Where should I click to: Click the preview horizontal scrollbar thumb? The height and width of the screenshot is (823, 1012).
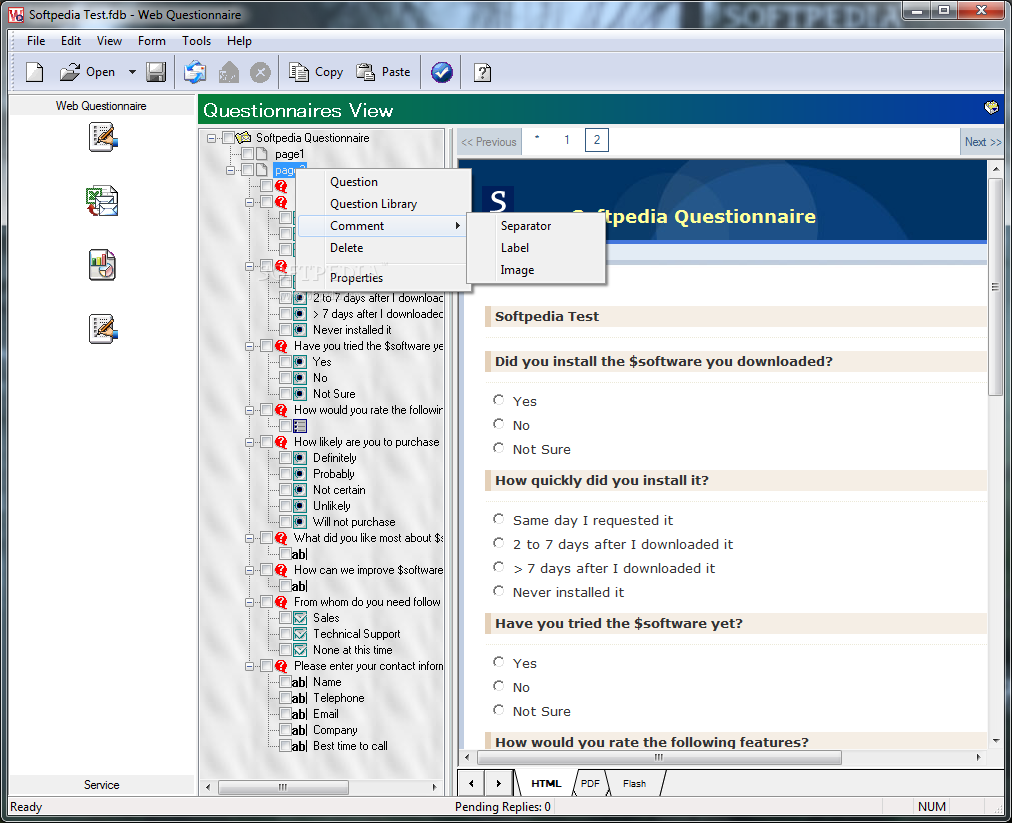(658, 757)
